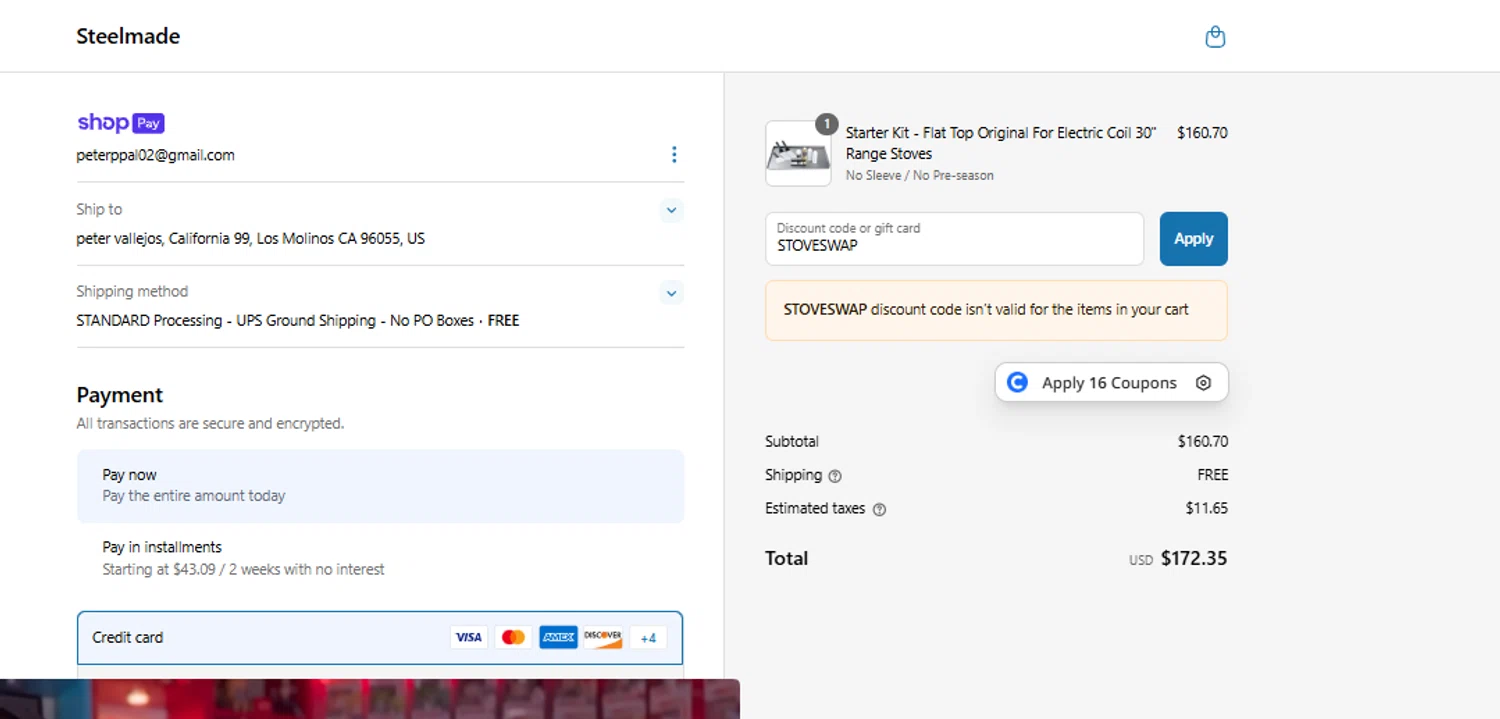1500x719 pixels.
Task: Select the Pay now option
Action: click(x=380, y=486)
